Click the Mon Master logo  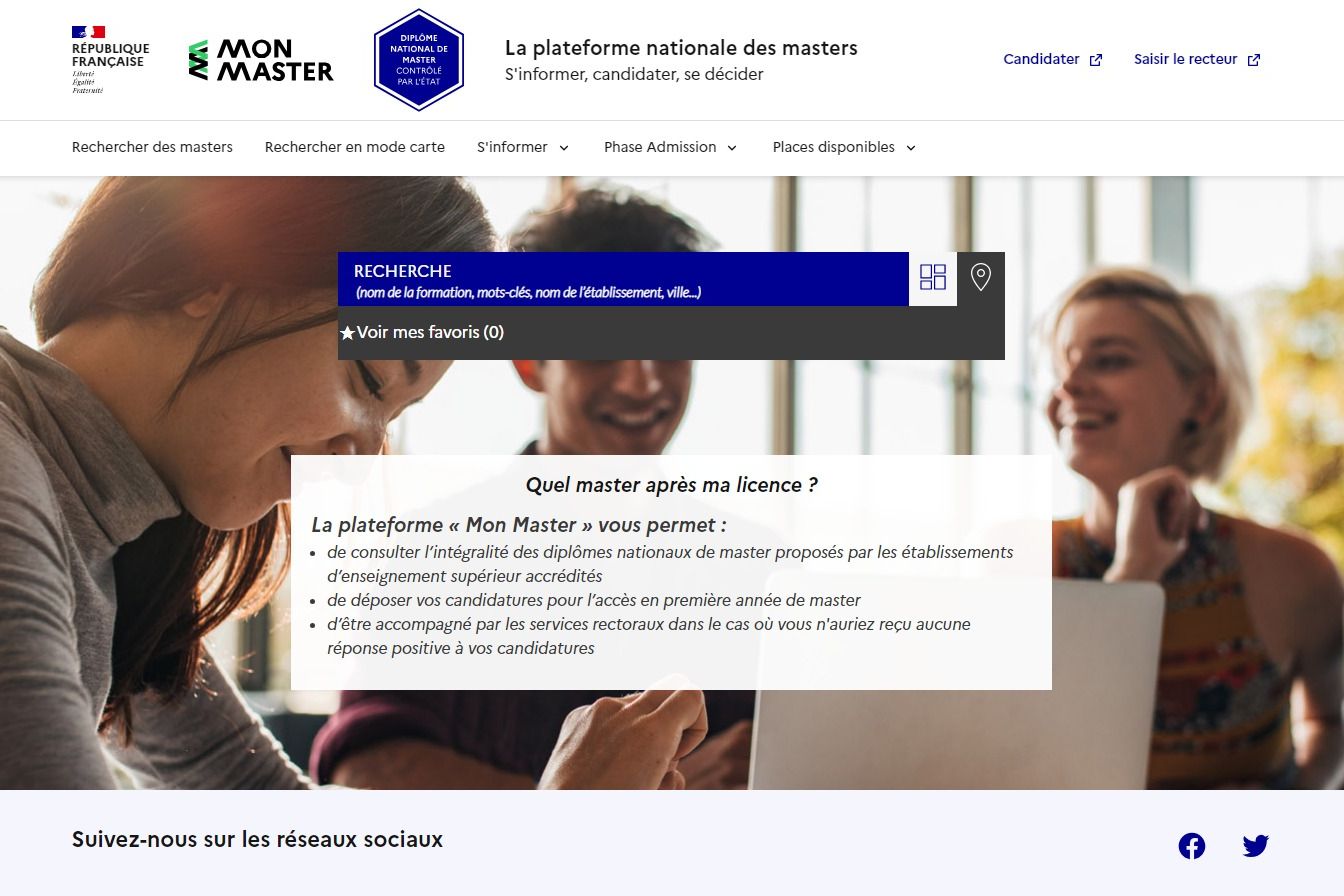[260, 60]
